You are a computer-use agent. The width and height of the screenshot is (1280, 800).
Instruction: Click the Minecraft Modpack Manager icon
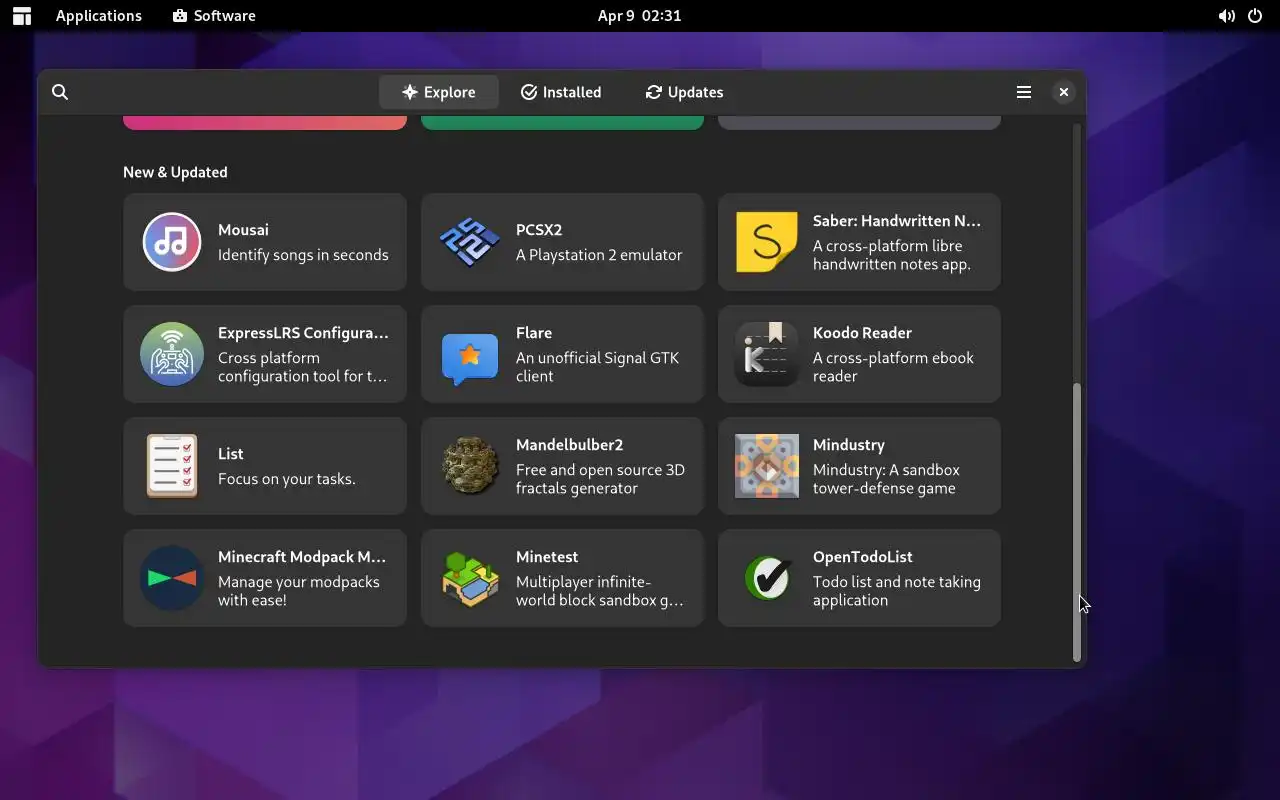pyautogui.click(x=172, y=578)
